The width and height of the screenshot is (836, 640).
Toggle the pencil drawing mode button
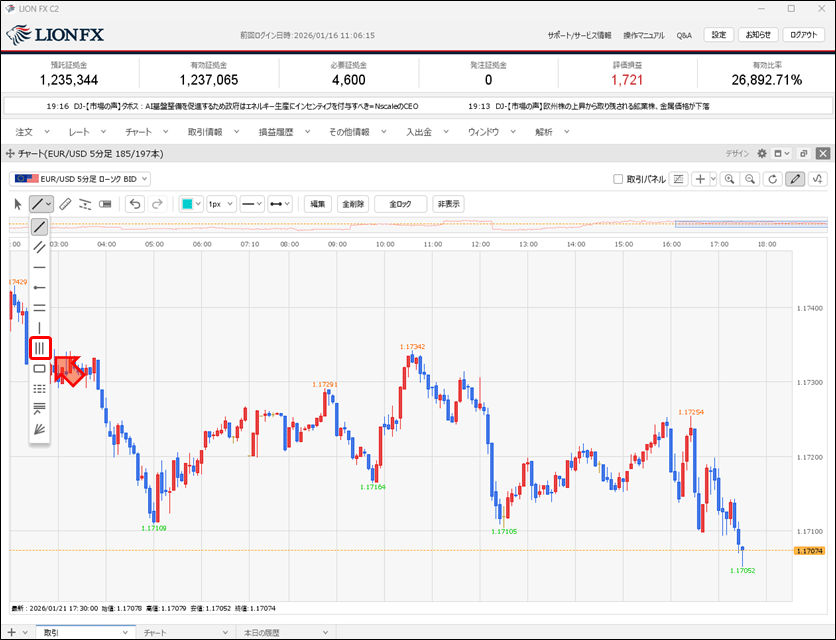pyautogui.click(x=795, y=179)
